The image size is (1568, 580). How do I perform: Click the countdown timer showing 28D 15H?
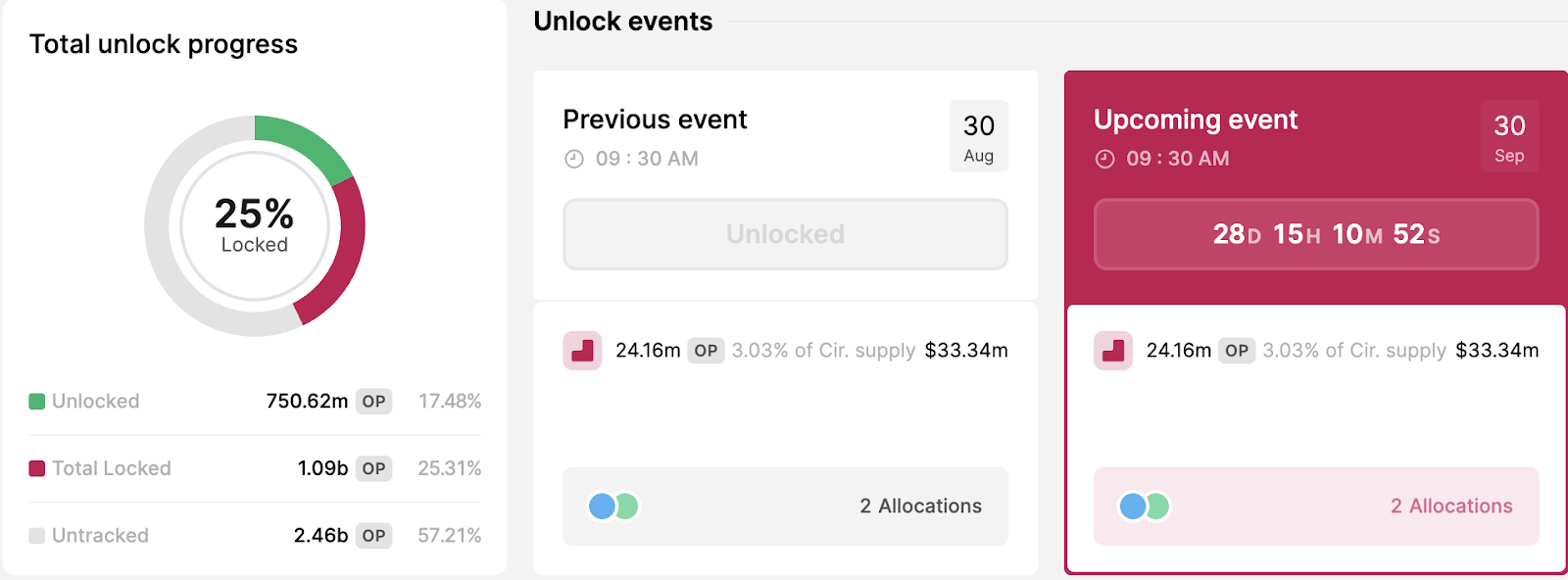click(x=1315, y=234)
